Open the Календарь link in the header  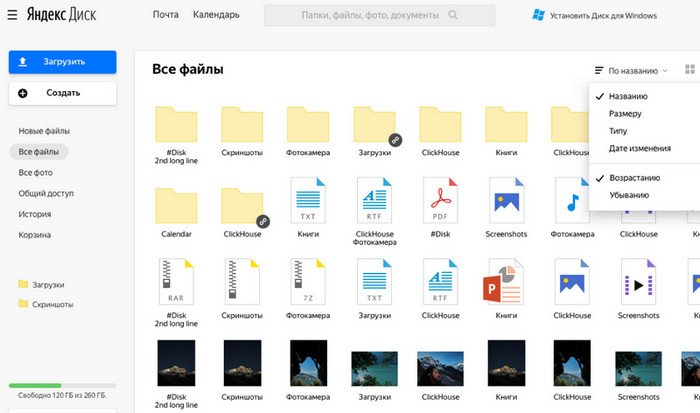click(x=216, y=15)
